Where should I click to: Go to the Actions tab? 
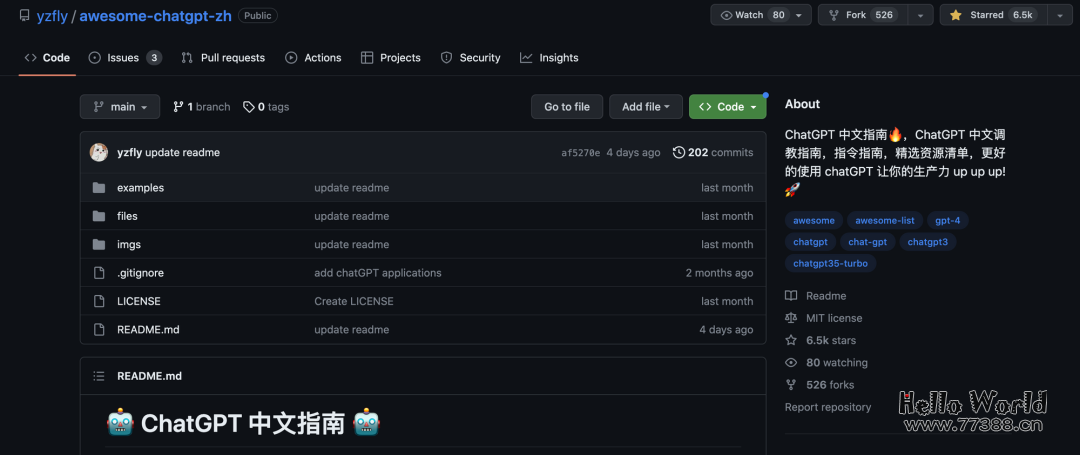313,58
